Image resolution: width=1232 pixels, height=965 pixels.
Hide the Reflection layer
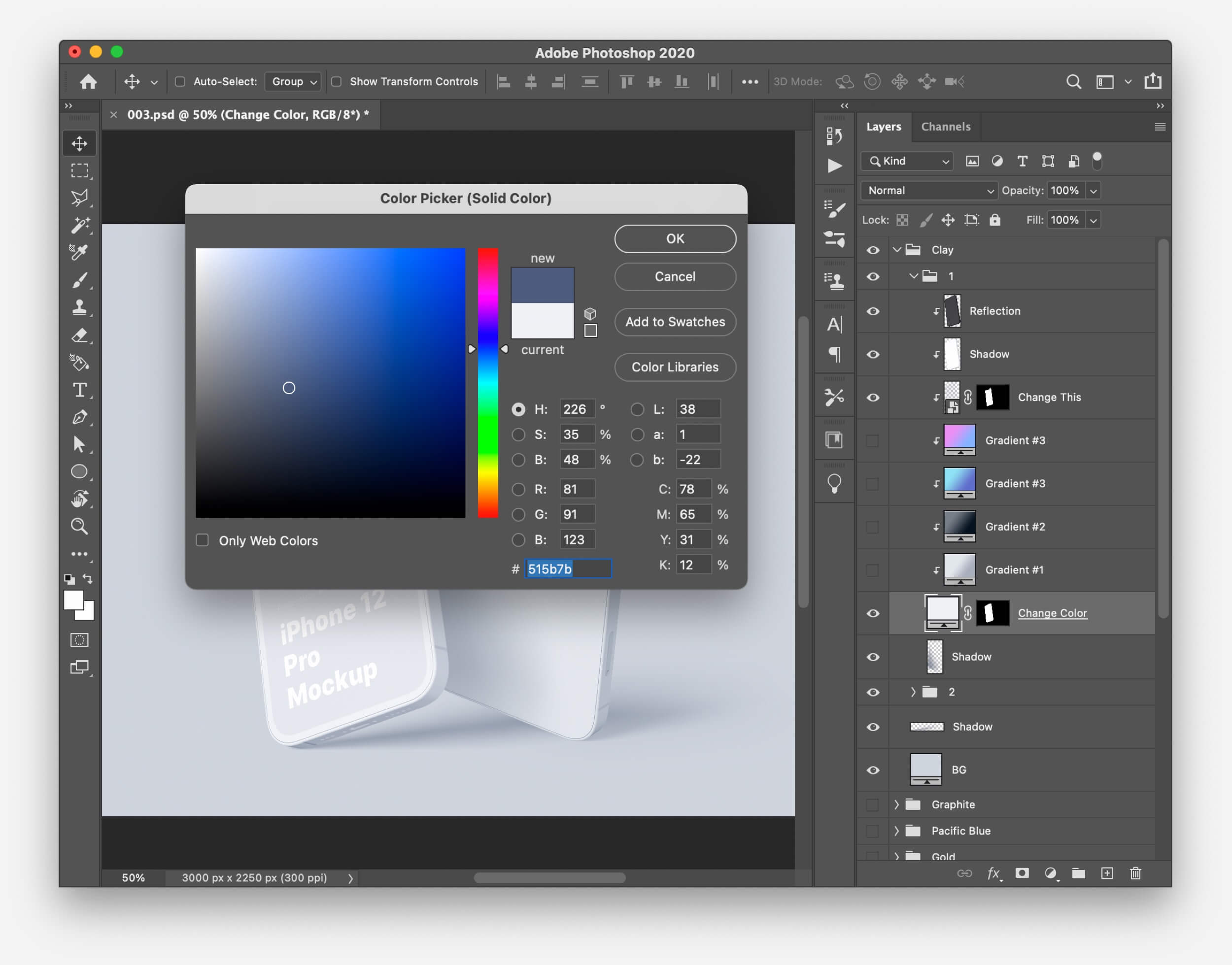pyautogui.click(x=873, y=311)
